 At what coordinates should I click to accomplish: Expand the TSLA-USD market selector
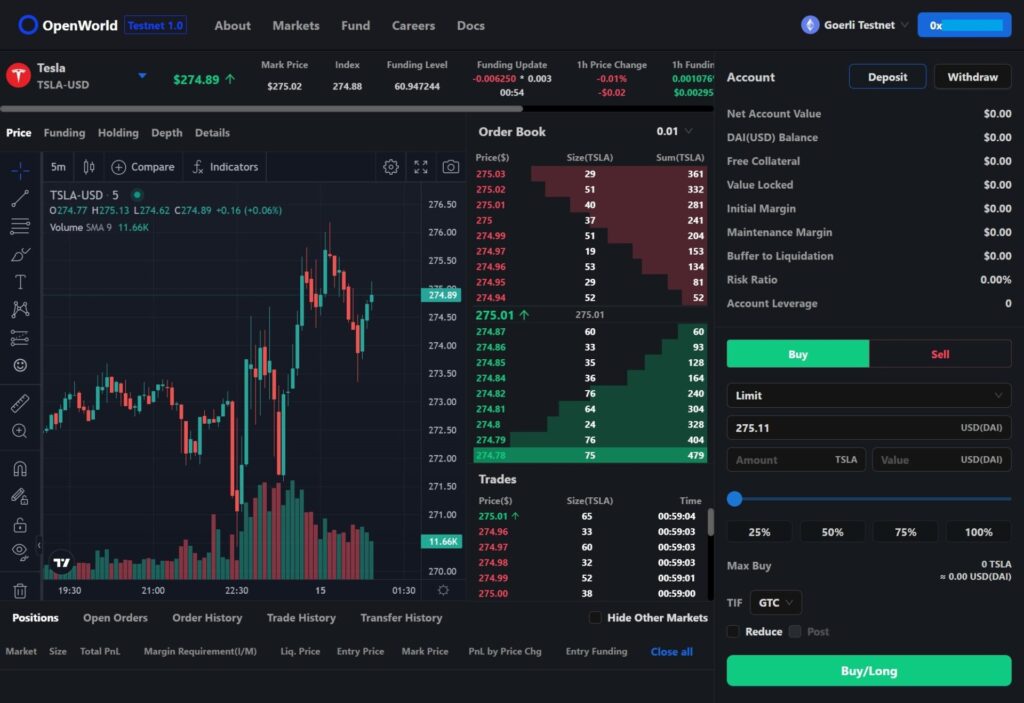[x=142, y=76]
